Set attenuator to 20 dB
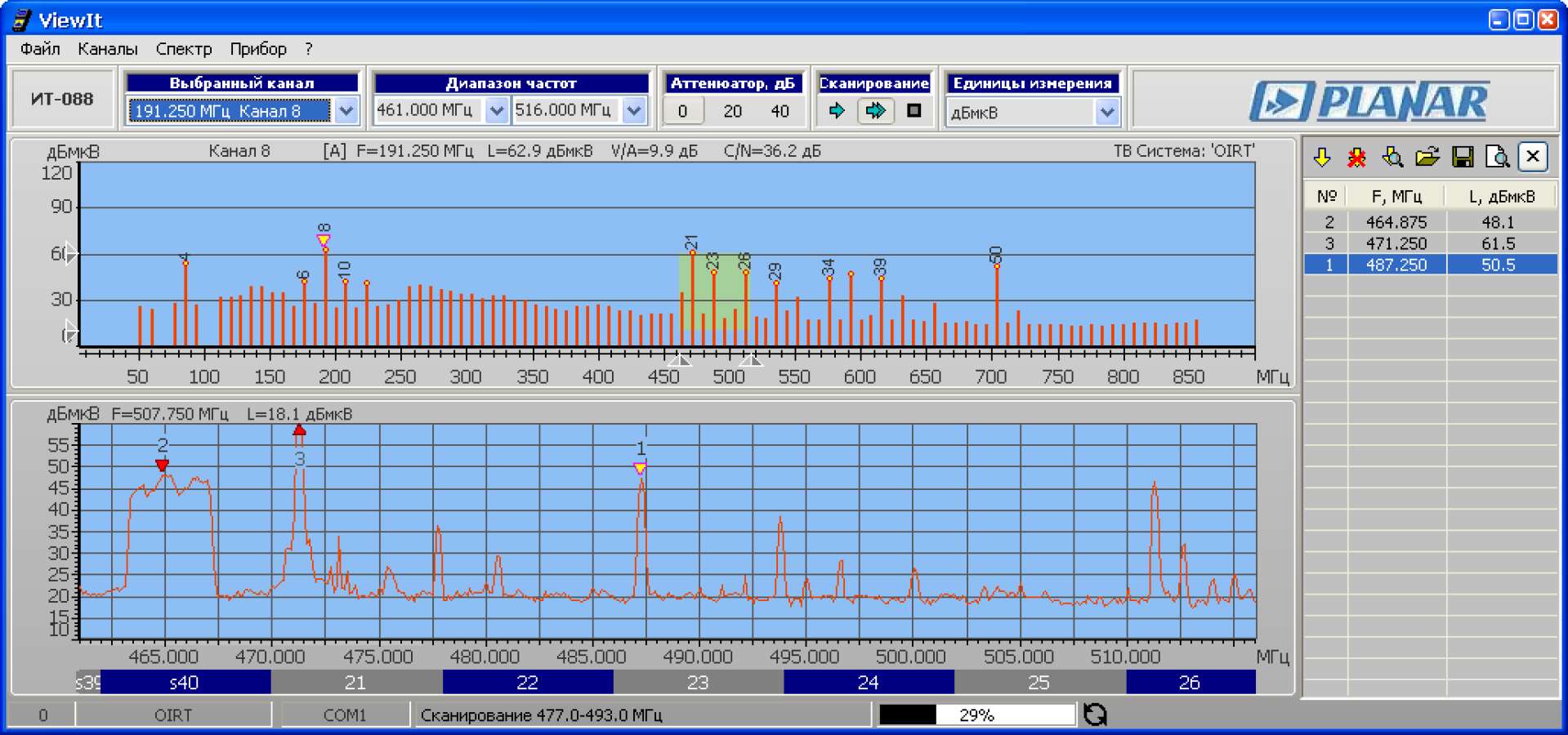1568x735 pixels. tap(733, 111)
